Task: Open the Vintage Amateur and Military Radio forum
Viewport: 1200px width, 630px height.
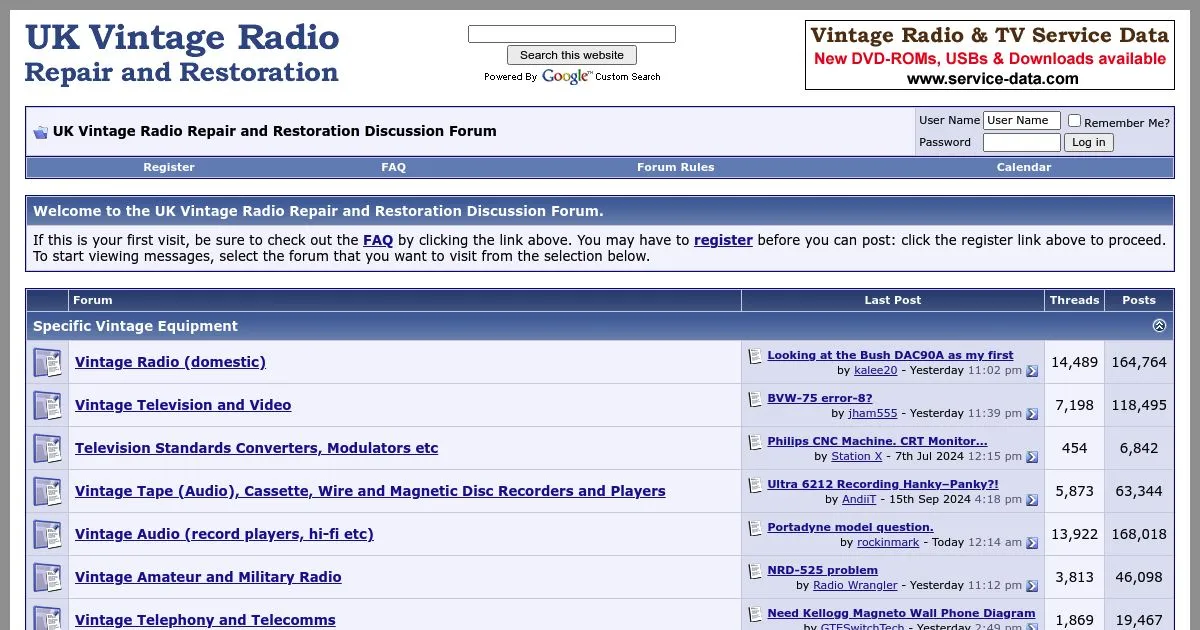Action: coord(208,577)
